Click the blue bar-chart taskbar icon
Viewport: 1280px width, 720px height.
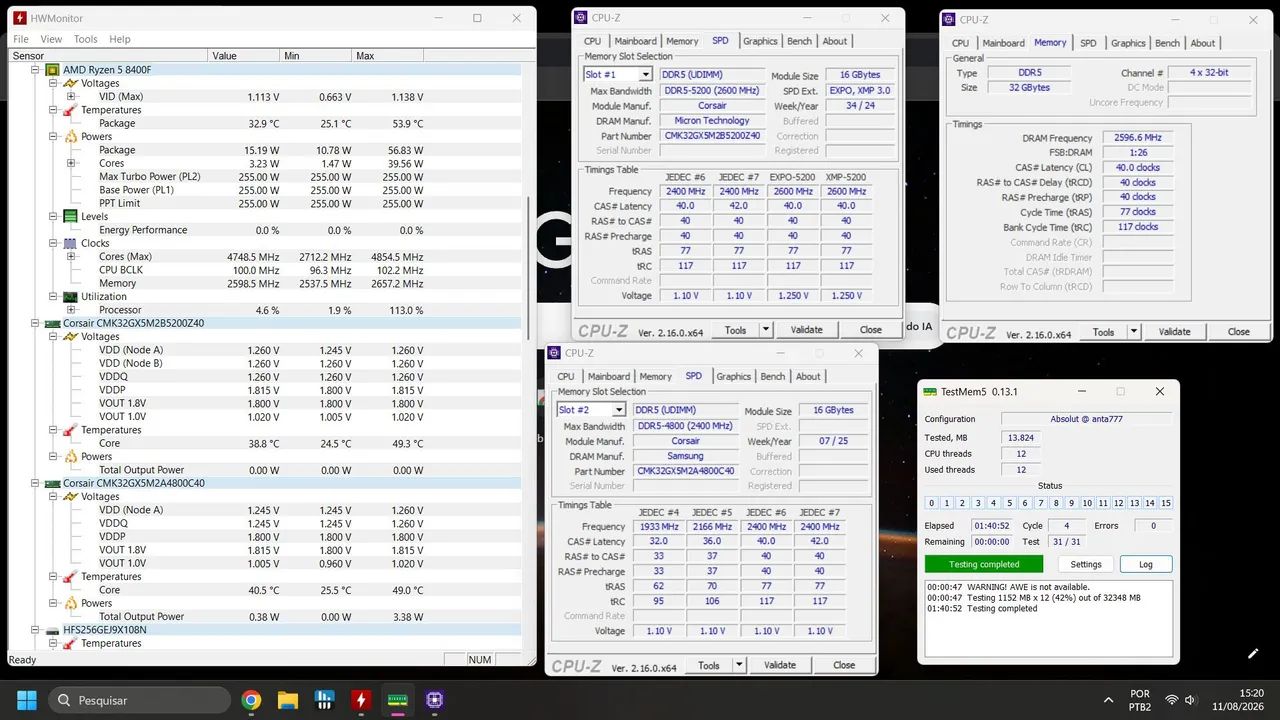(x=324, y=700)
